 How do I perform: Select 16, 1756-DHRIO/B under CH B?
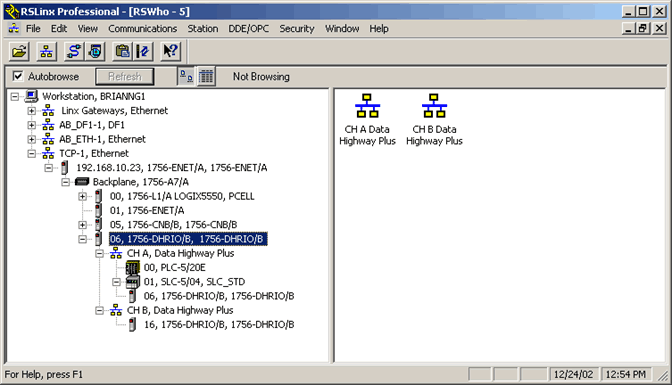click(219, 325)
